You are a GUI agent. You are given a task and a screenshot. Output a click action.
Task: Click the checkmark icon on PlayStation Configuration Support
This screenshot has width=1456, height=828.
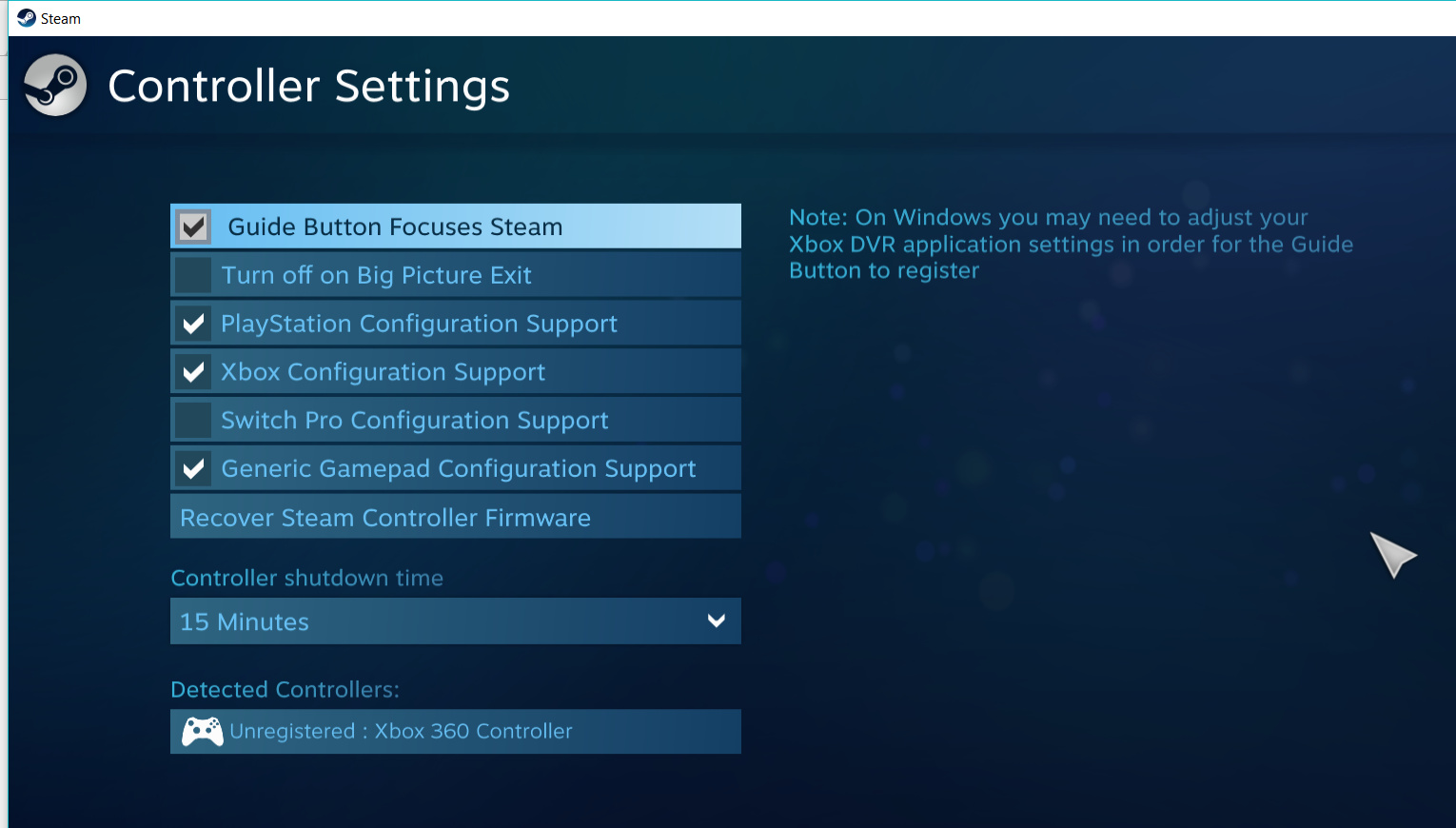[192, 323]
